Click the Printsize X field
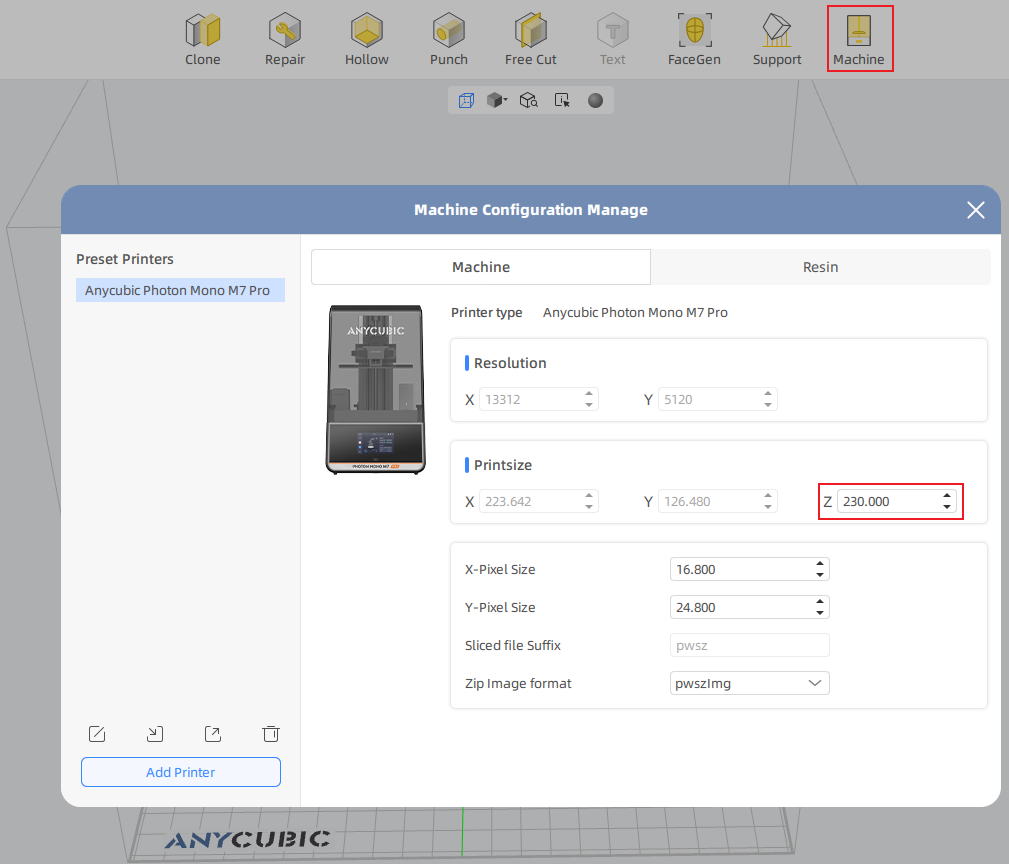 (539, 501)
